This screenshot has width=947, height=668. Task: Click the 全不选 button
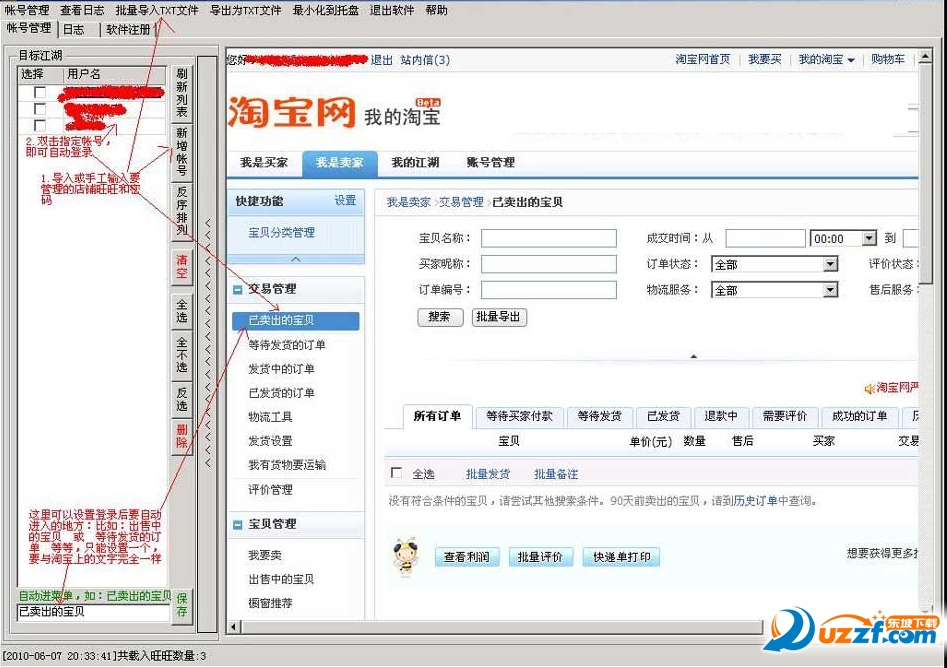(181, 354)
